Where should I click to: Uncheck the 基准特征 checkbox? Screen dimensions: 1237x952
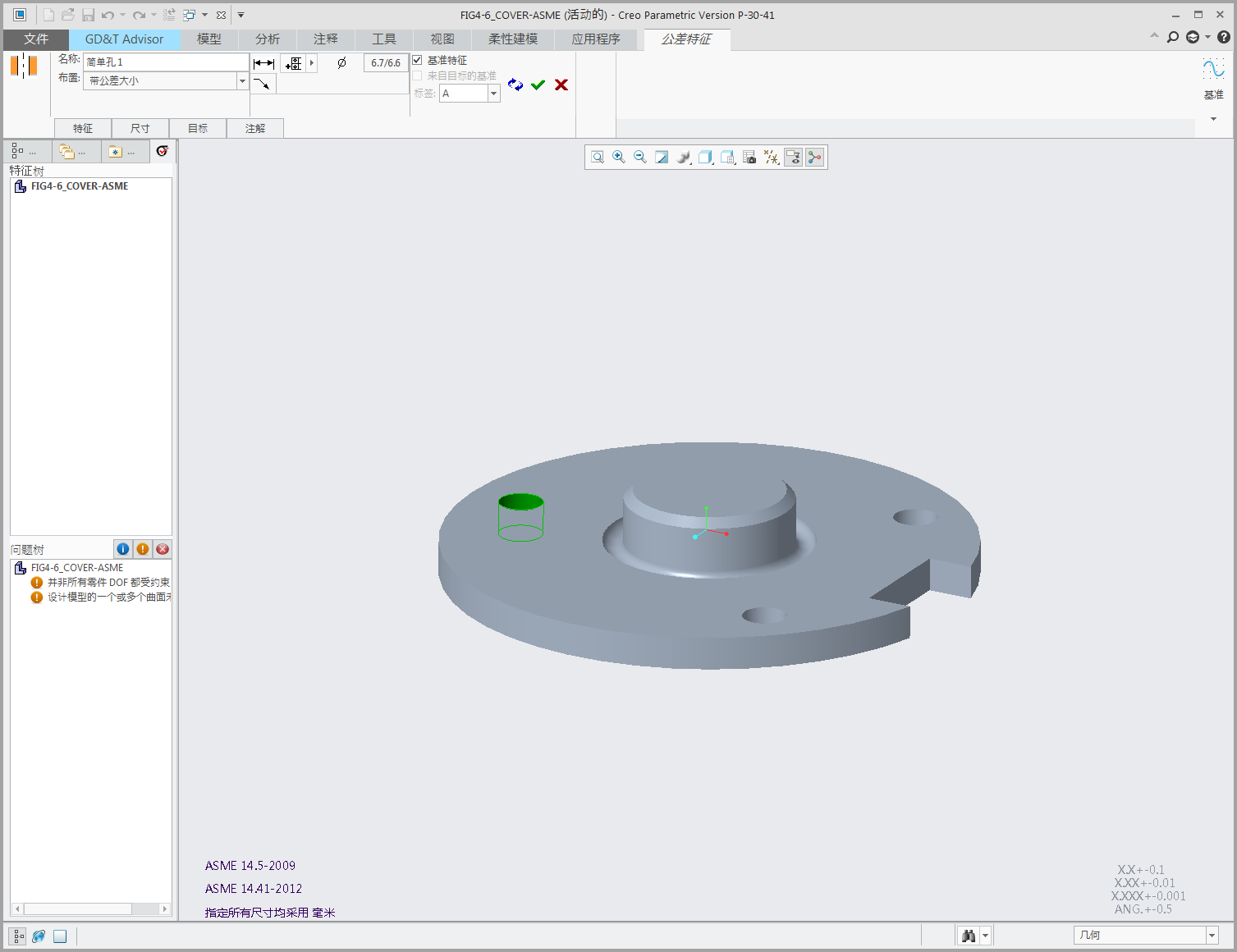coord(417,60)
